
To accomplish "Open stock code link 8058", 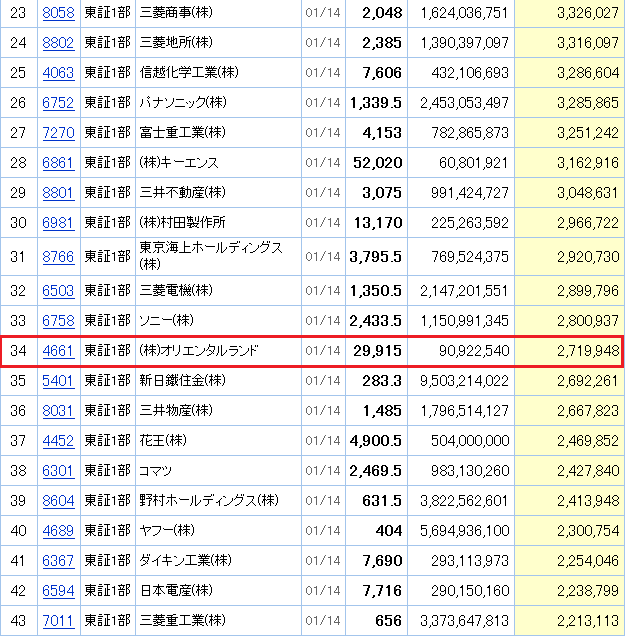I will 58,13.
